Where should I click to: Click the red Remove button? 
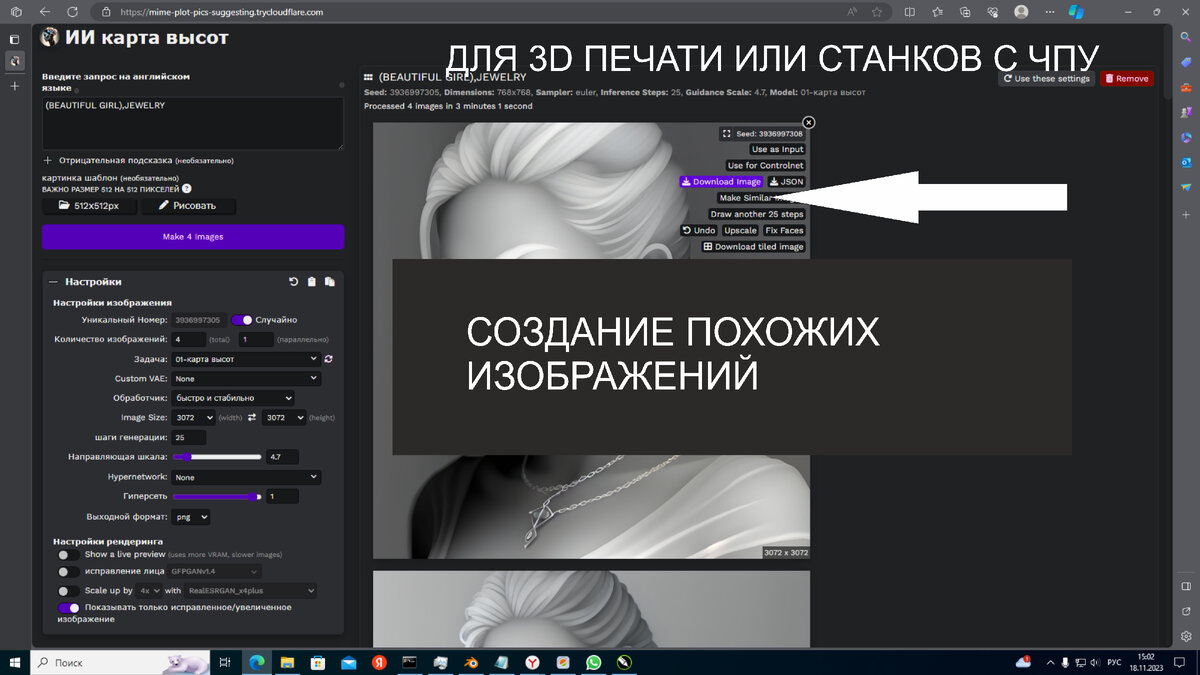pyautogui.click(x=1126, y=78)
